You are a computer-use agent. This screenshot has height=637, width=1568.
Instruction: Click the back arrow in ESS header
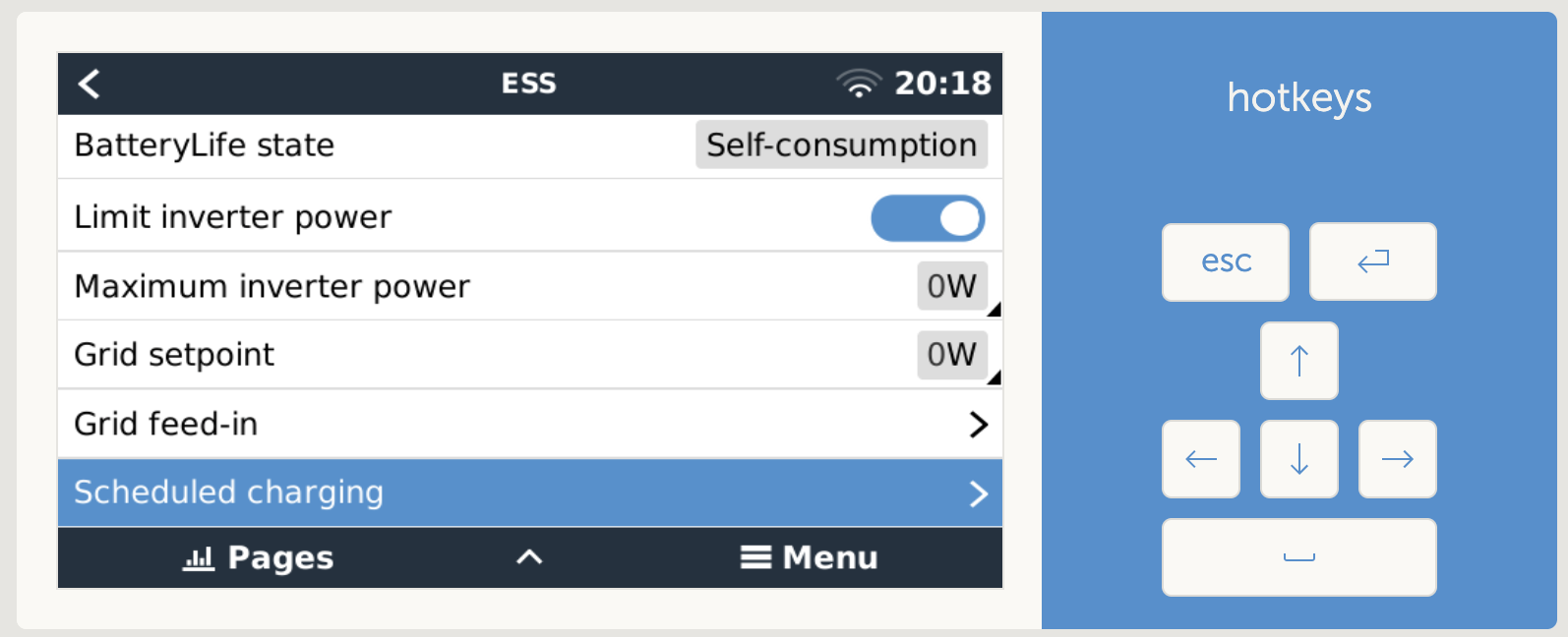90,84
